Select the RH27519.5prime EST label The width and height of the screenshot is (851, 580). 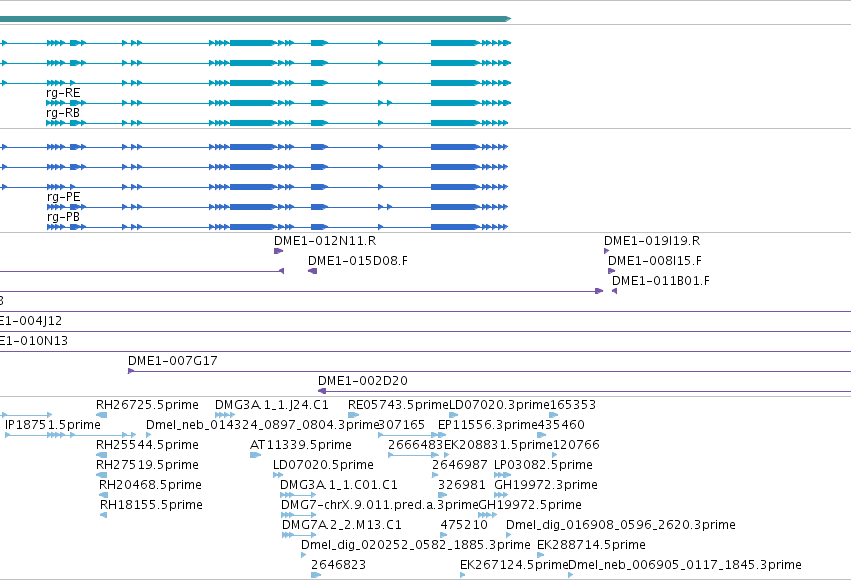tap(147, 465)
